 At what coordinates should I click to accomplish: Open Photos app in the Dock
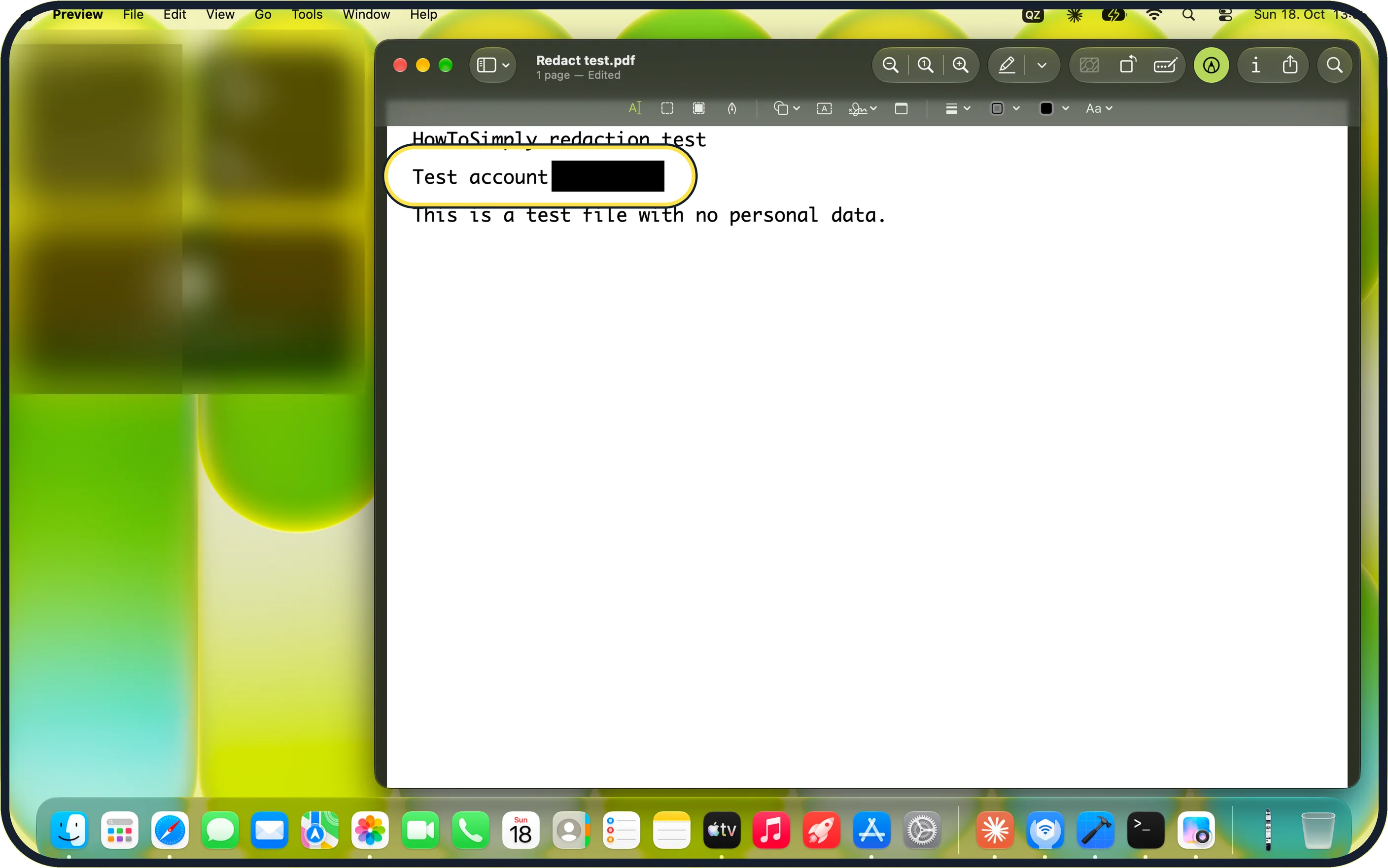coord(369,830)
